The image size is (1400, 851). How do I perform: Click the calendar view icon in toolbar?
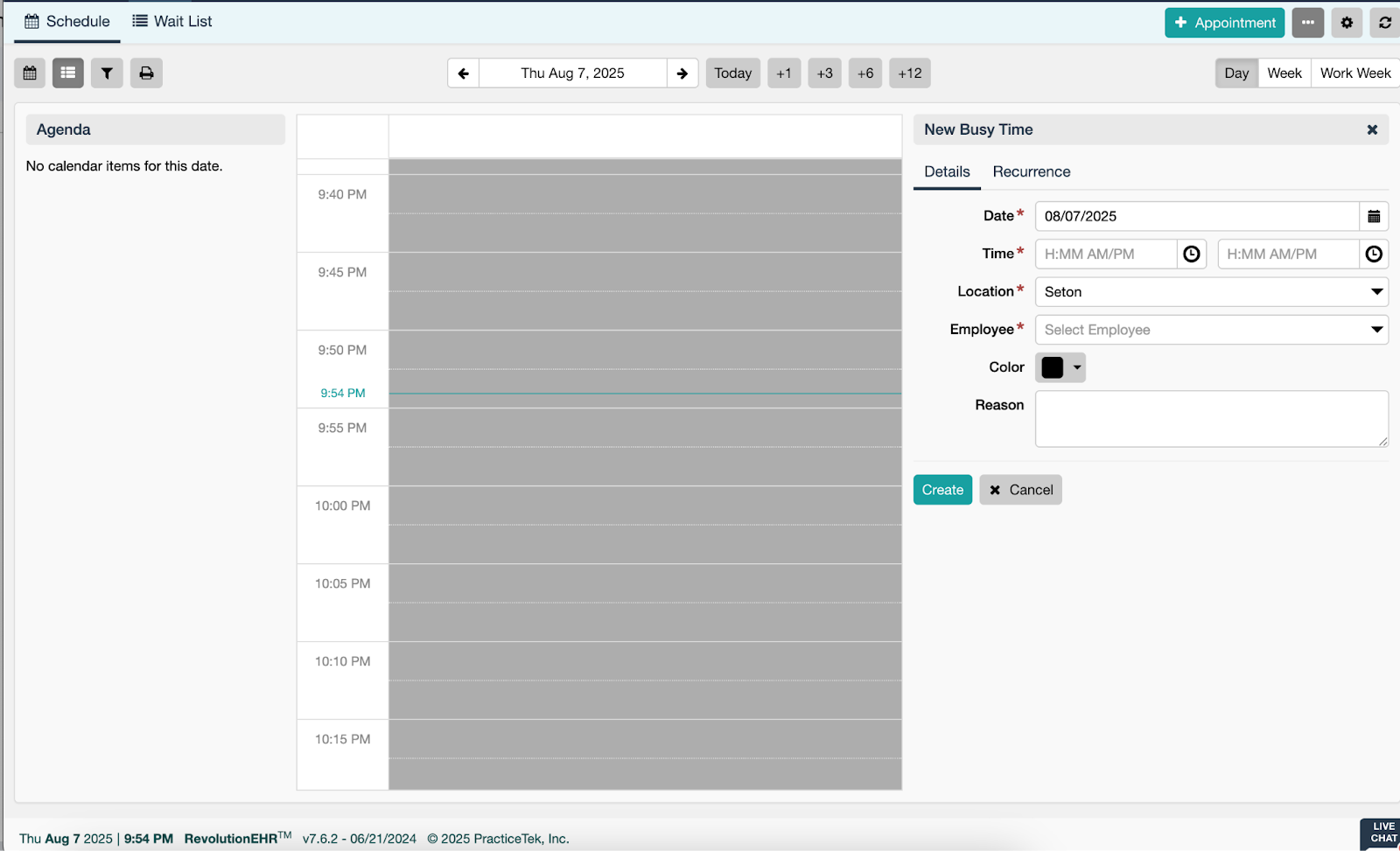click(30, 73)
